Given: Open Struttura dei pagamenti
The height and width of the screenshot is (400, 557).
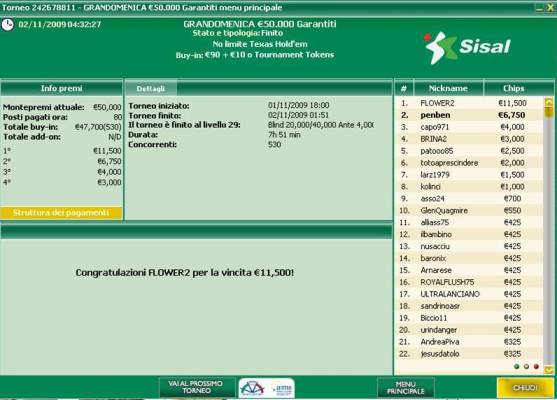Looking at the screenshot, I should [61, 212].
